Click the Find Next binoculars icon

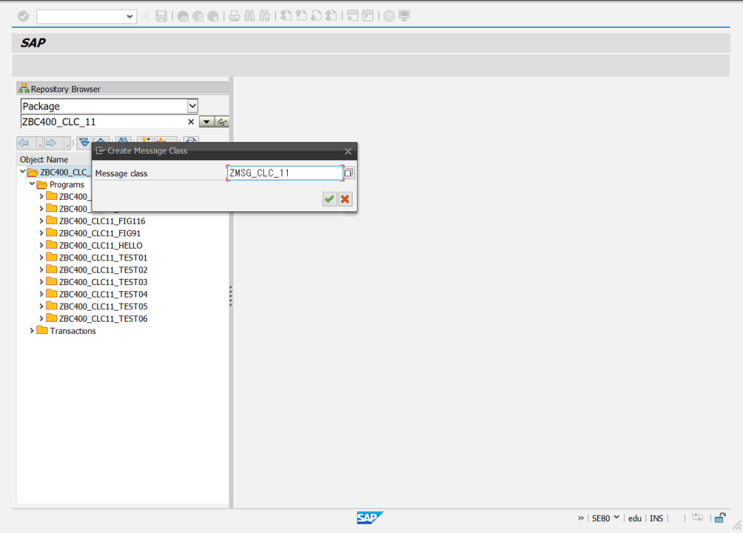click(265, 16)
